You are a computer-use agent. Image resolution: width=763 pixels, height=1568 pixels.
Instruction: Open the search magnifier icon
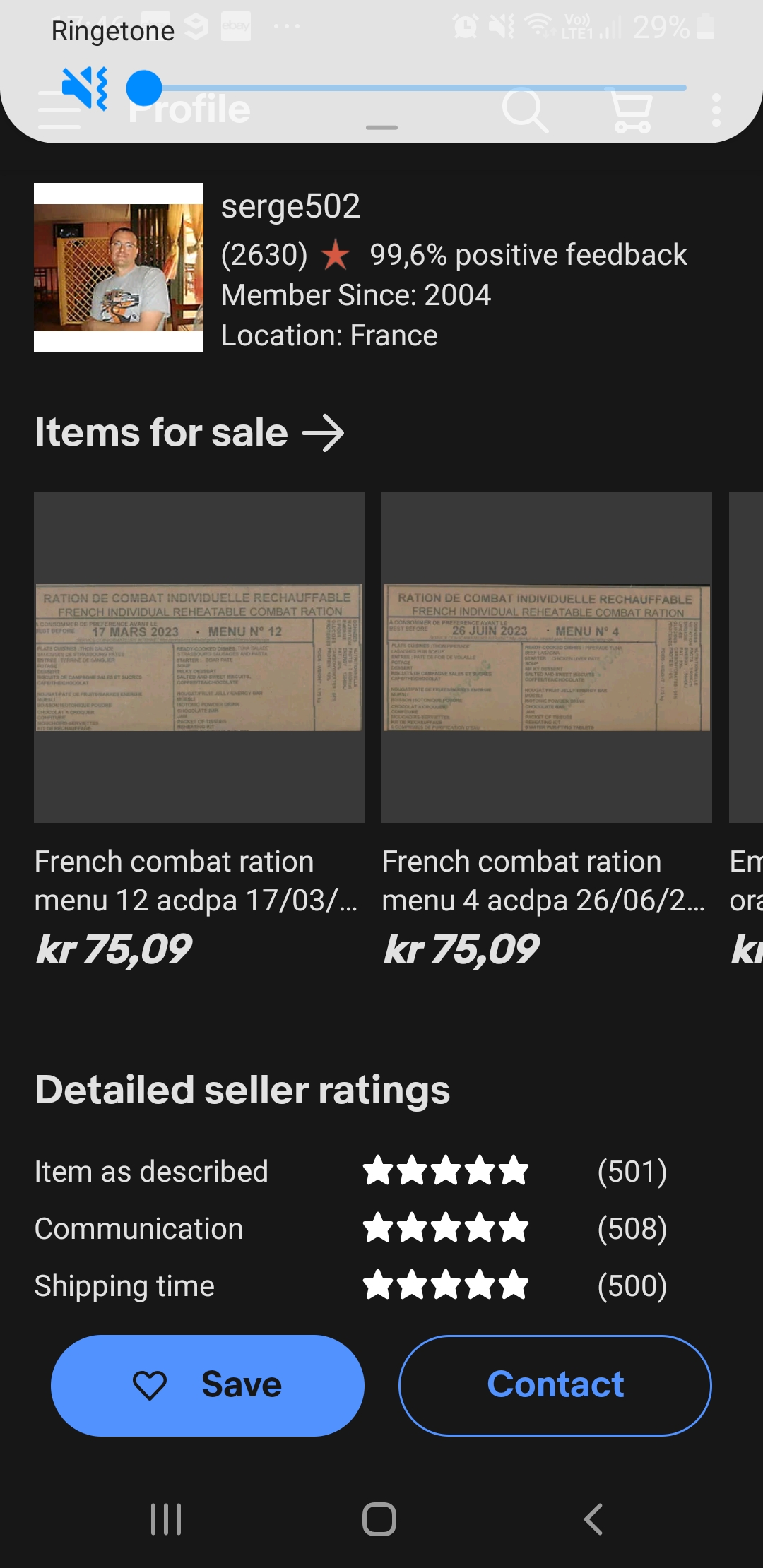(x=524, y=110)
